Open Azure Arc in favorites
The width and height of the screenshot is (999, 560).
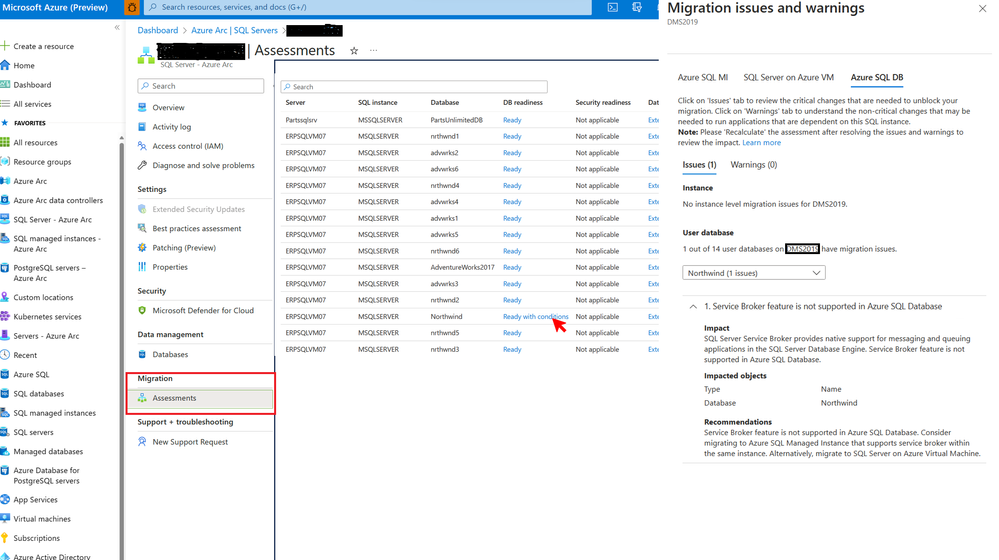30,181
